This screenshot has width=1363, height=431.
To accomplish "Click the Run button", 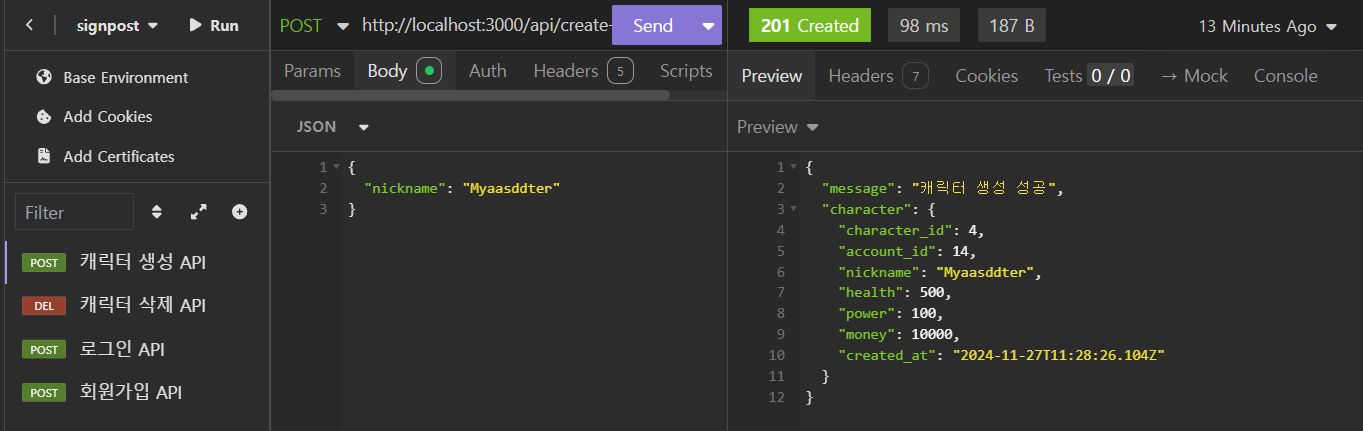I will (x=214, y=26).
